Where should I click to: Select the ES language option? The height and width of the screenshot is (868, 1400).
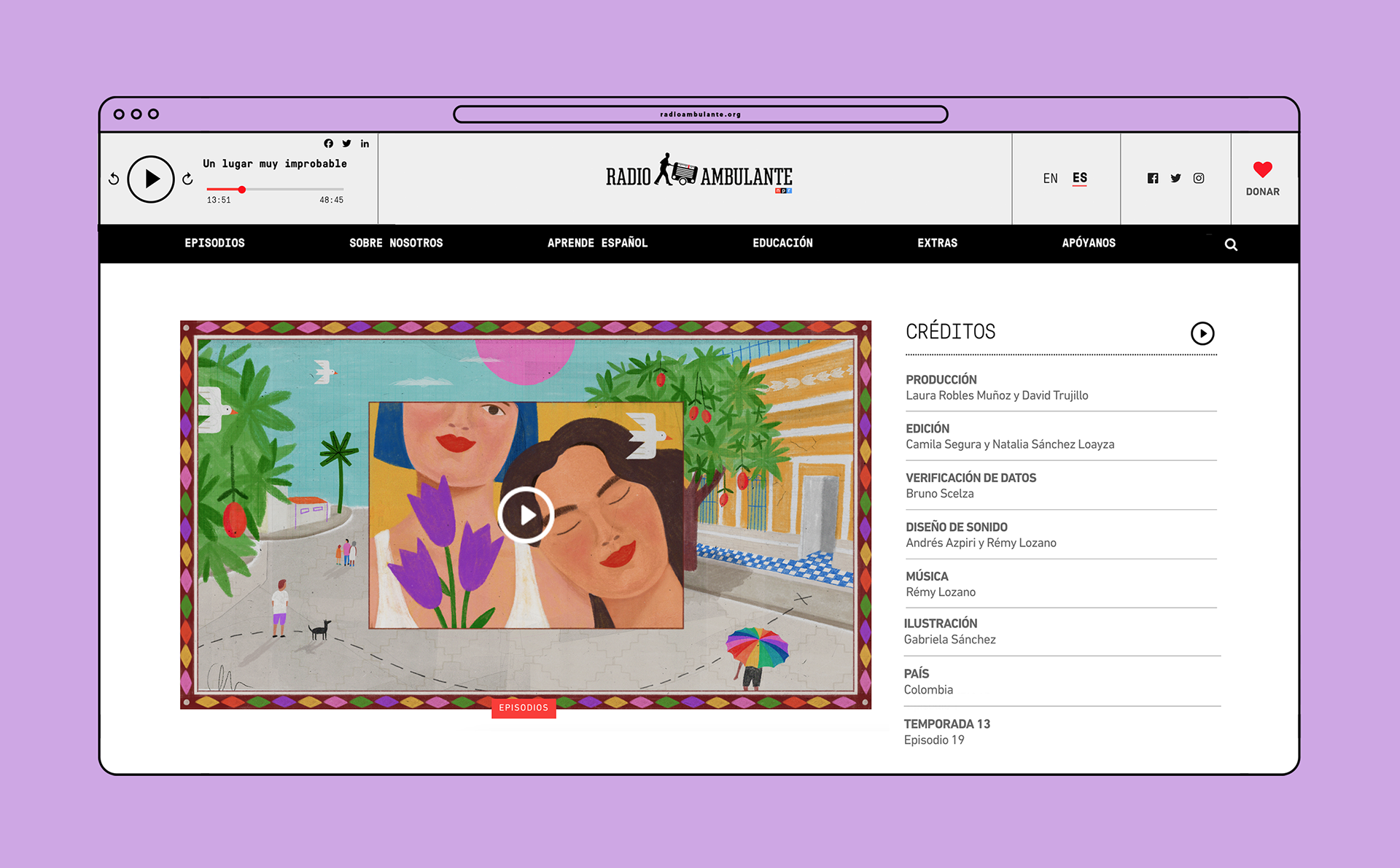click(1079, 178)
